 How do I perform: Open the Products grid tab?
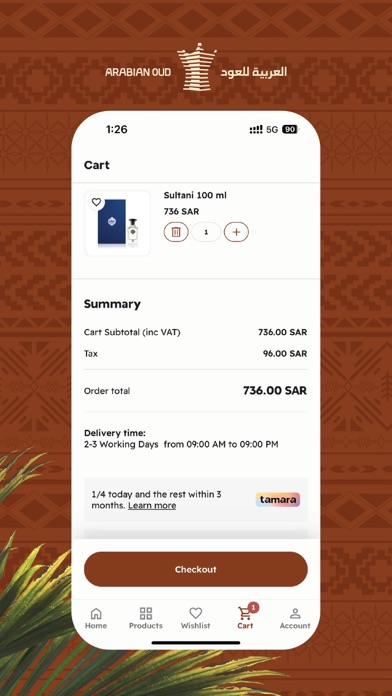(146, 618)
